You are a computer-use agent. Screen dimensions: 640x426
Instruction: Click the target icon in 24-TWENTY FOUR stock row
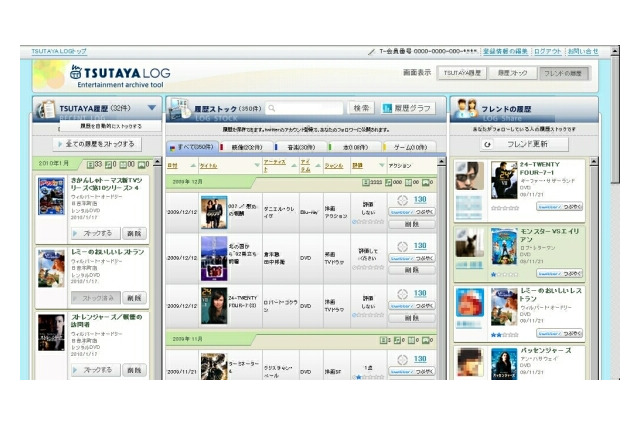[402, 294]
